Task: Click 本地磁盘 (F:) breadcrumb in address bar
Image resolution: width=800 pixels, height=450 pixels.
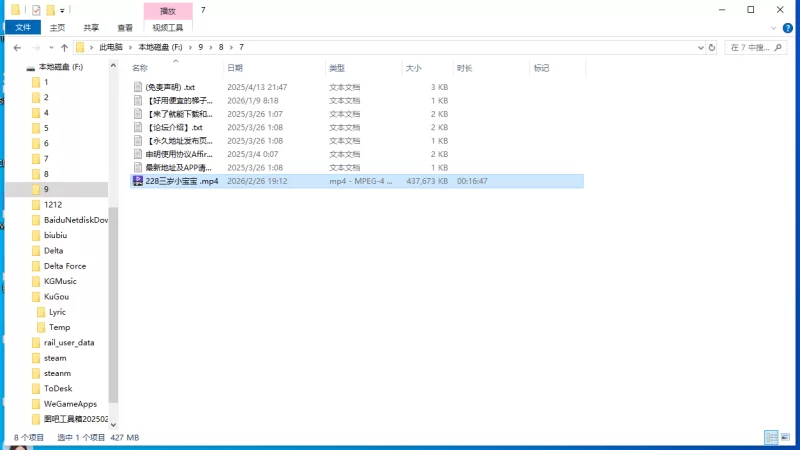Action: (160, 47)
